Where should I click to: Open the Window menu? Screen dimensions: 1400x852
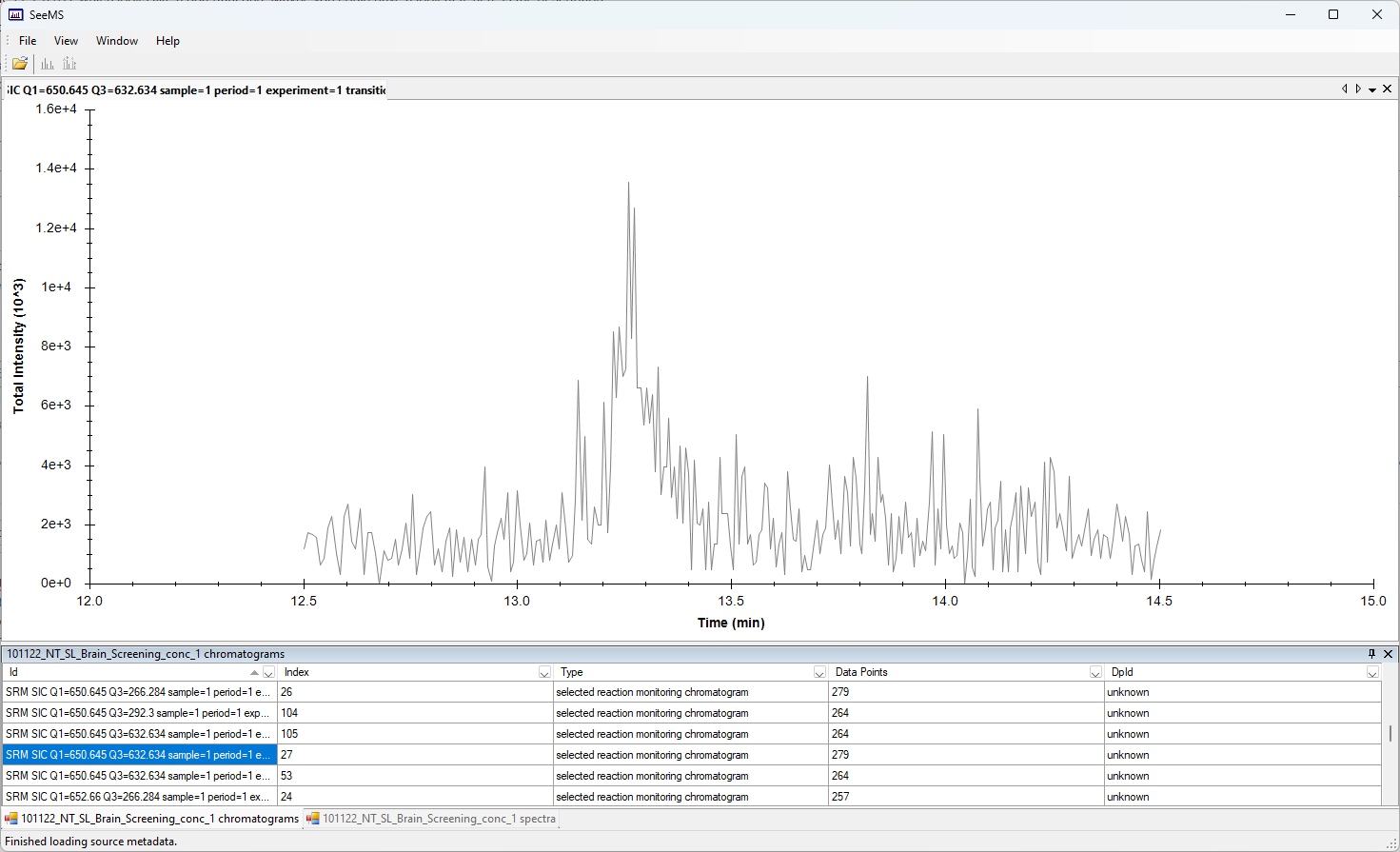pyautogui.click(x=116, y=41)
